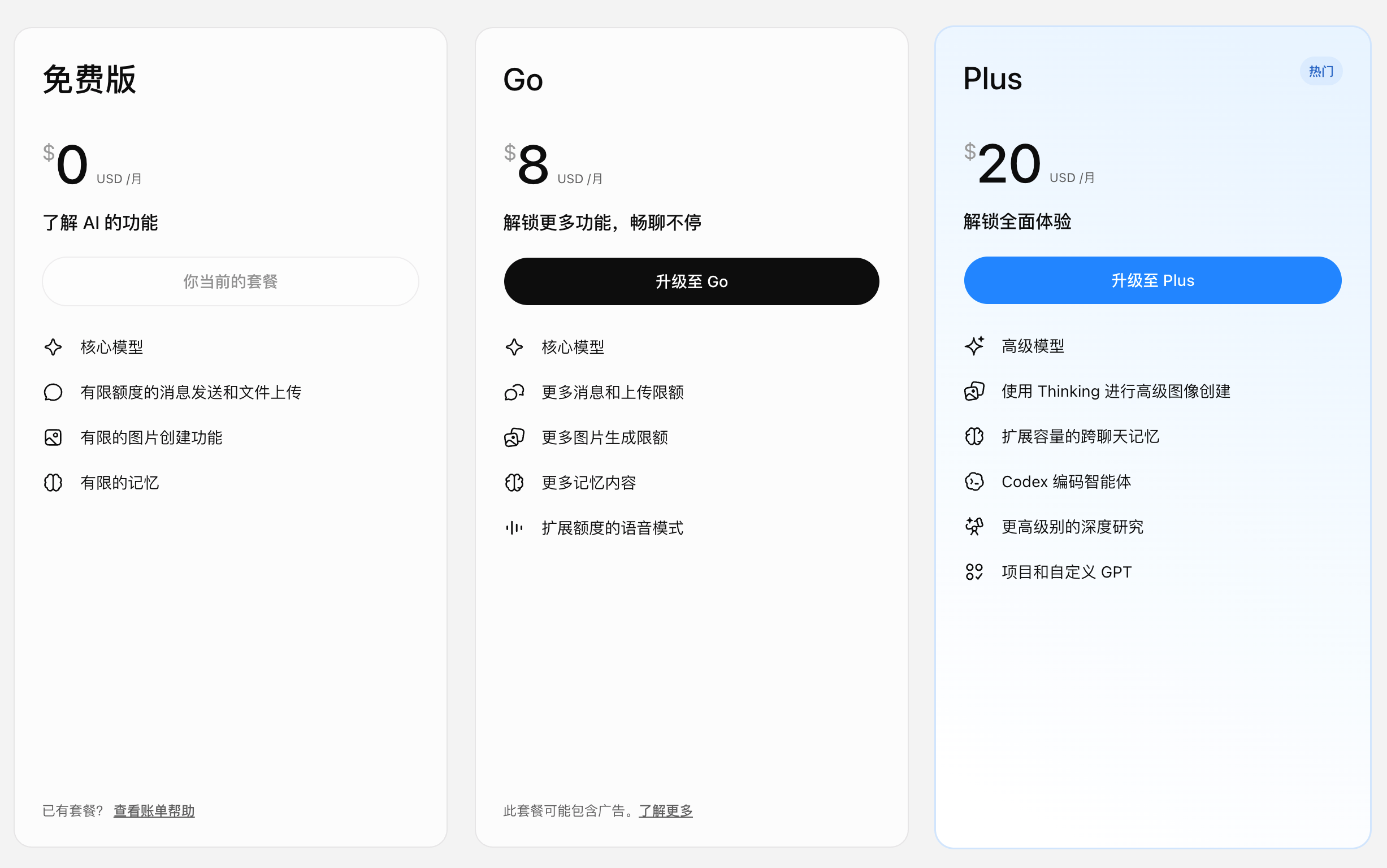This screenshot has height=868, width=1387.
Task: Click the 解锁全面体验 tagline
Action: [x=1017, y=221]
